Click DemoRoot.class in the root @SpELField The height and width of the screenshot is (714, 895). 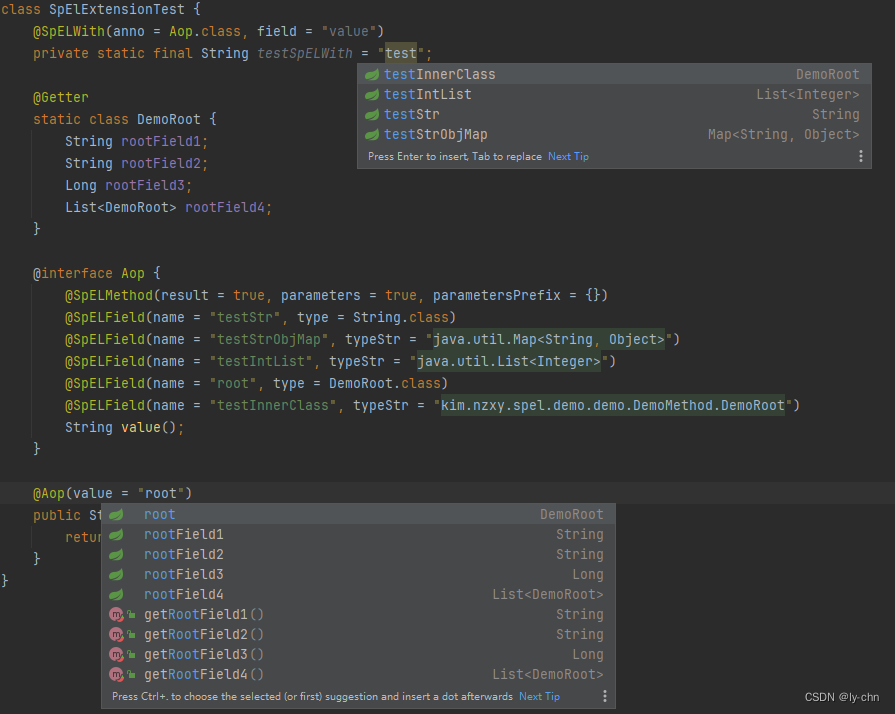click(x=384, y=384)
